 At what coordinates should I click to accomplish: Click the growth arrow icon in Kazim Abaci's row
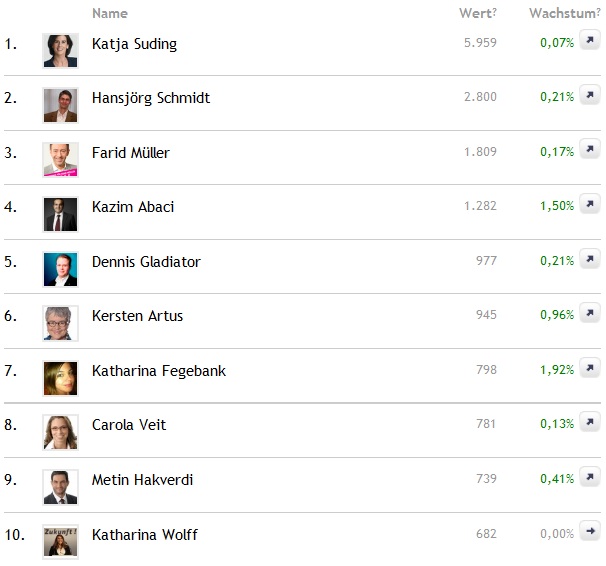pyautogui.click(x=590, y=205)
